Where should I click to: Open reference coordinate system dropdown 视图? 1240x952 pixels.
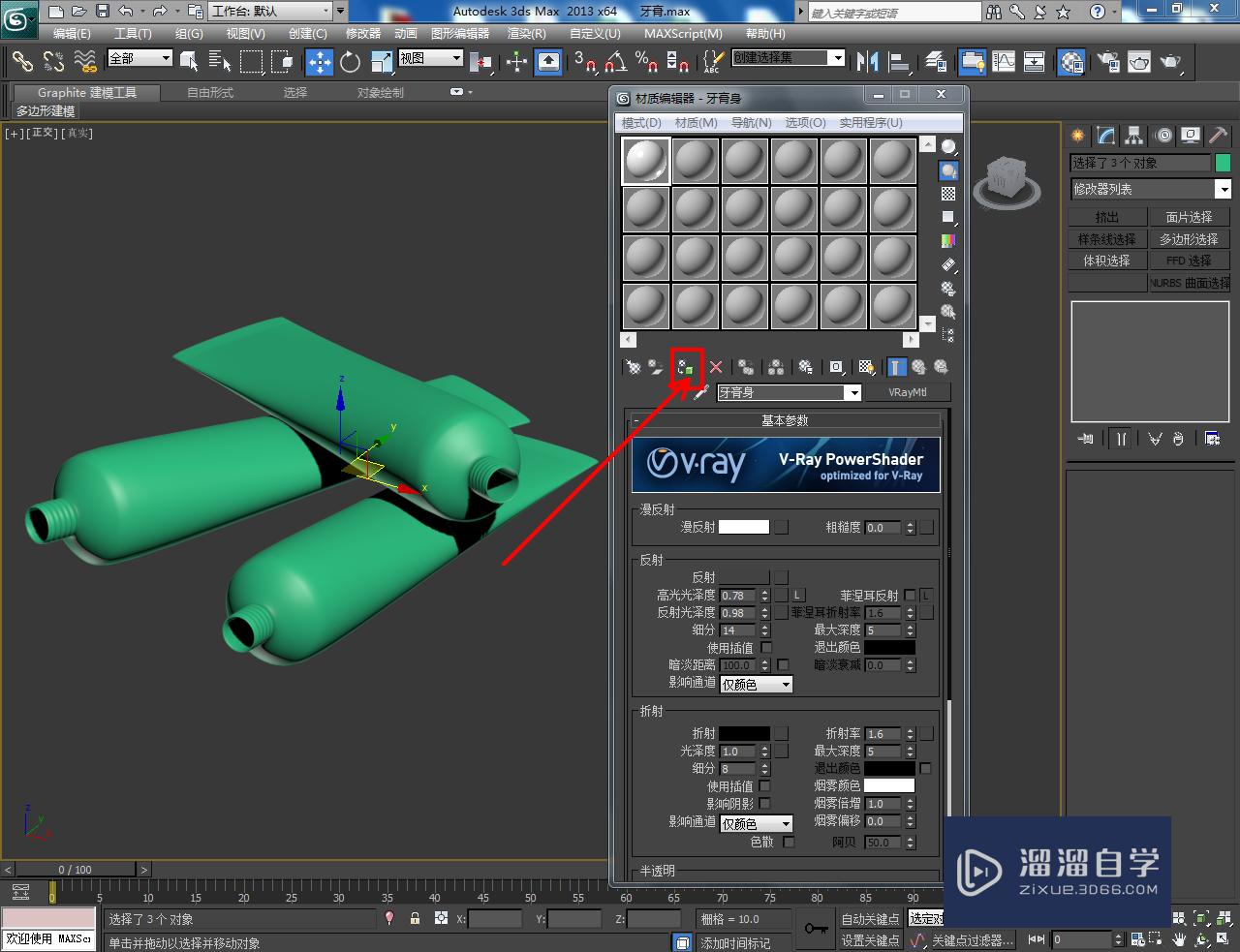click(431, 58)
